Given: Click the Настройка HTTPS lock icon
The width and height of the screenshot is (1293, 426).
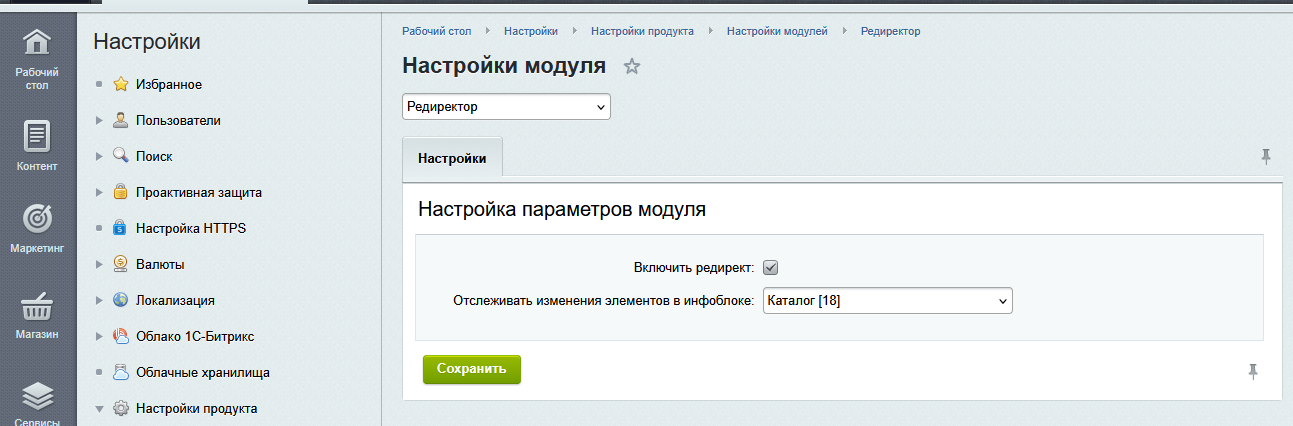Looking at the screenshot, I should (x=120, y=228).
